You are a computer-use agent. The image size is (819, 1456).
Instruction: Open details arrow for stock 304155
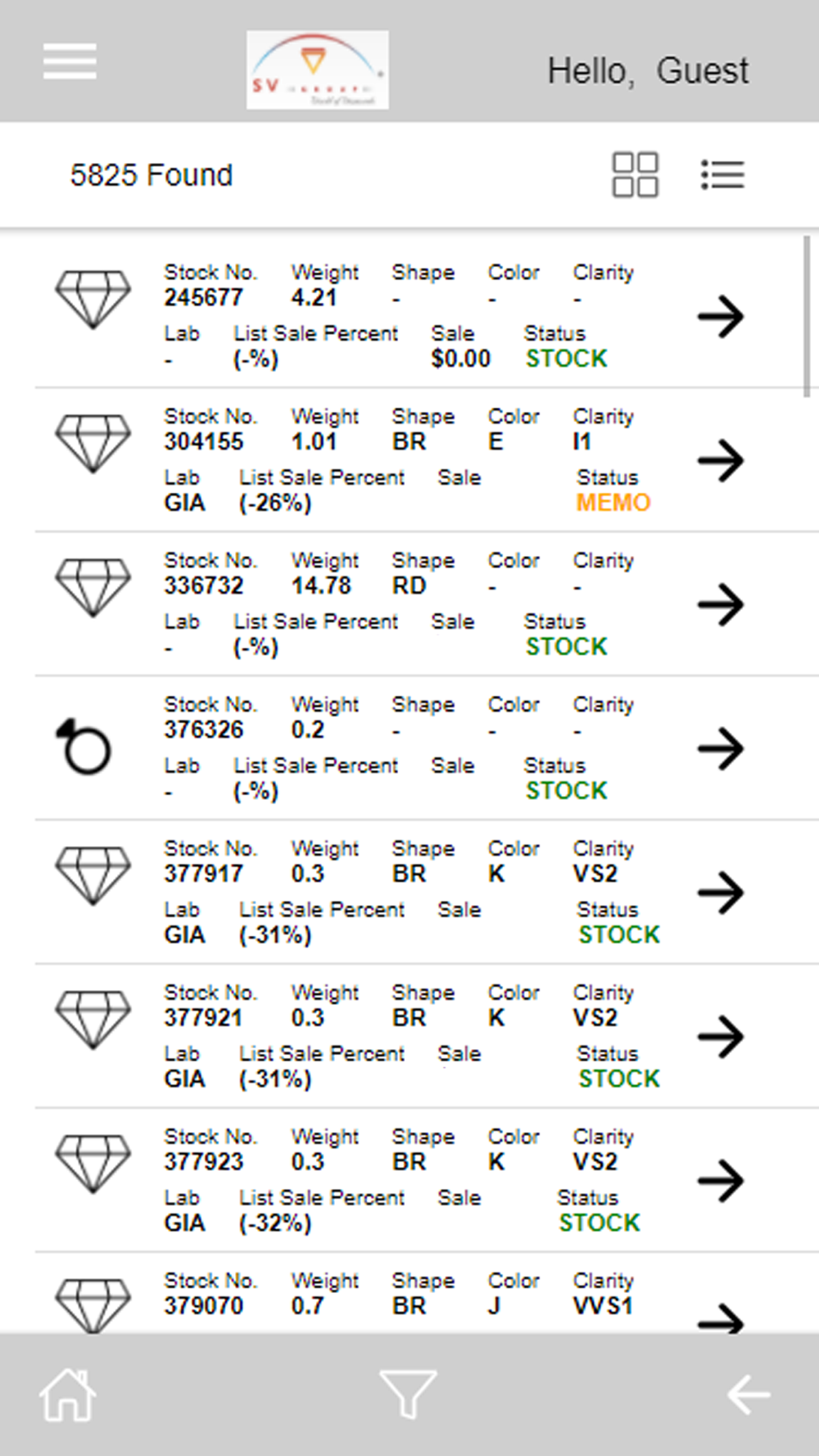721,460
